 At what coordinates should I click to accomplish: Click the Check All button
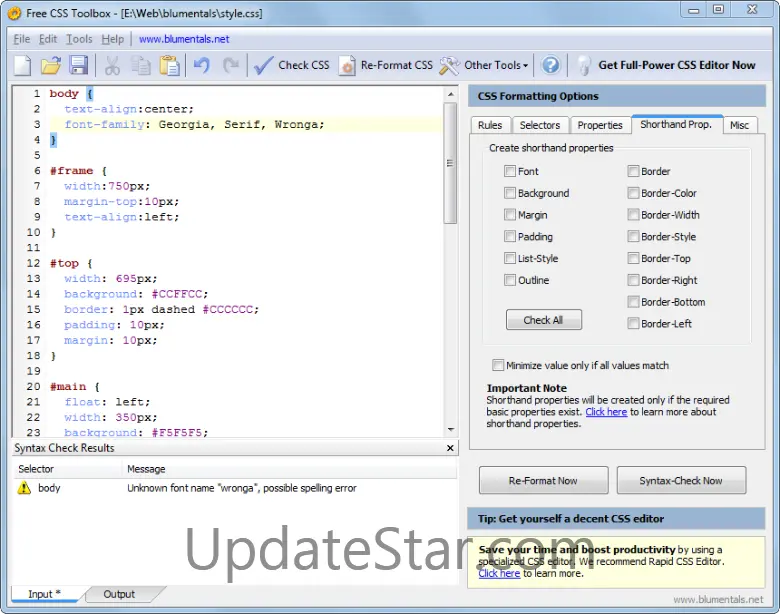click(x=544, y=320)
